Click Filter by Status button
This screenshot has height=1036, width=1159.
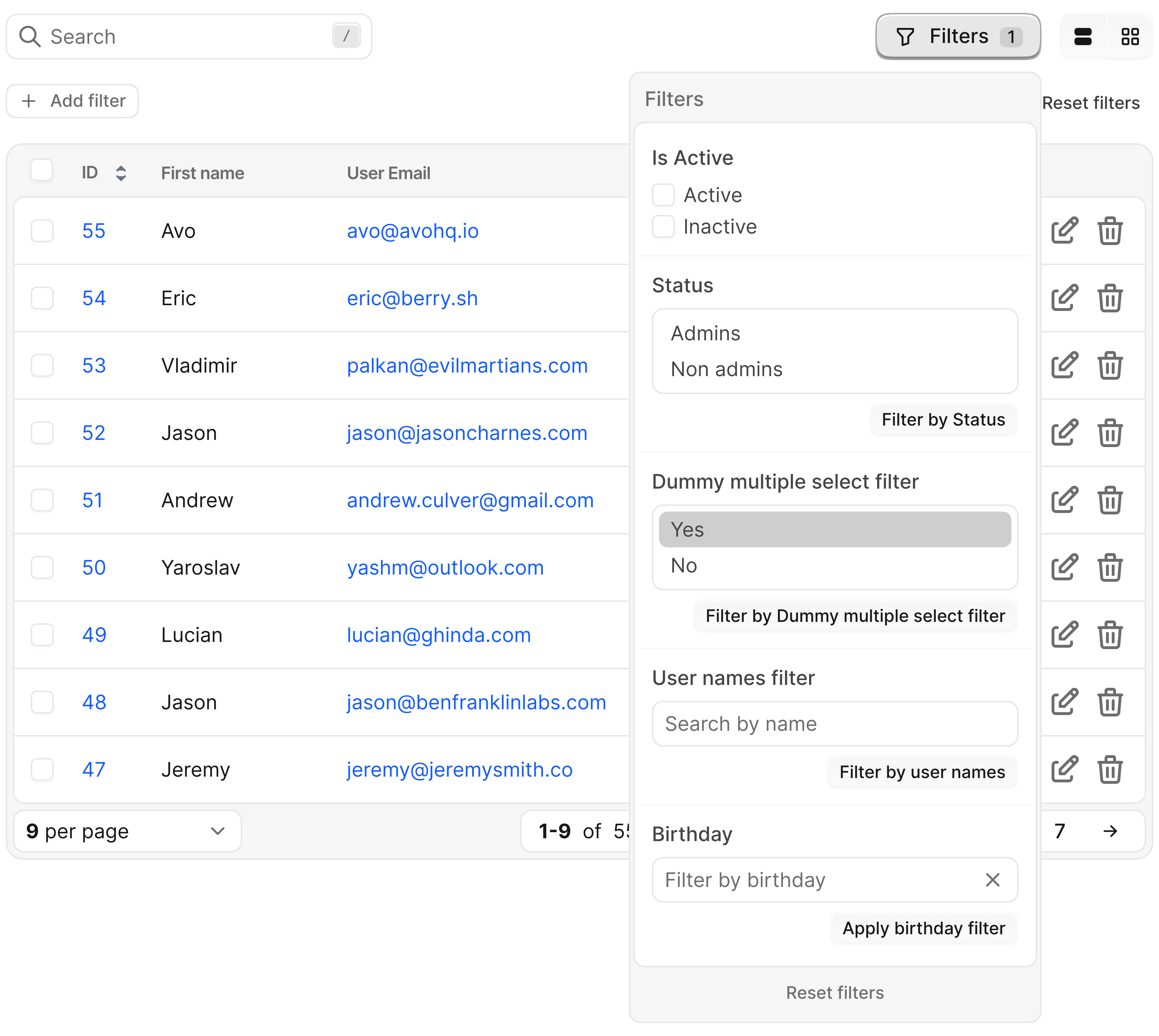tap(943, 419)
